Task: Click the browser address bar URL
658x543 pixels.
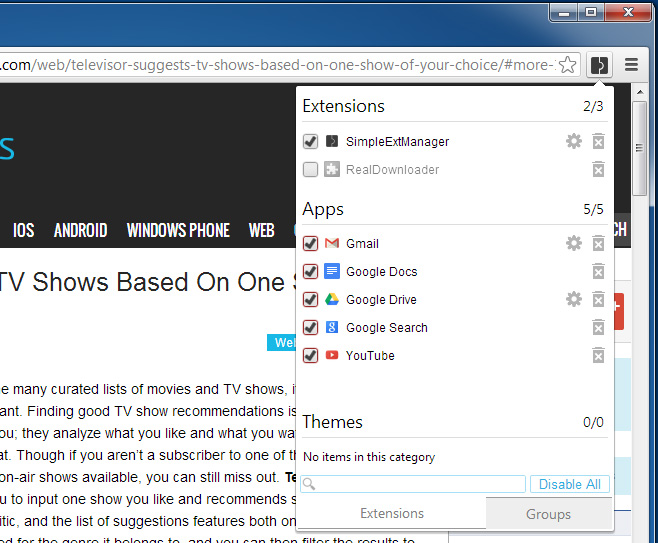Action: tap(277, 65)
